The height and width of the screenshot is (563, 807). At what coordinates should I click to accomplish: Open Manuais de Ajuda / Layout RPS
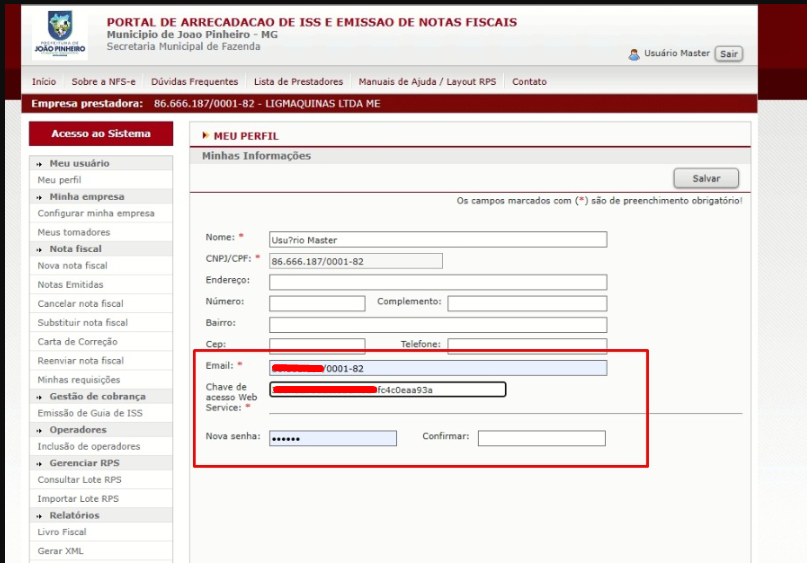427,82
